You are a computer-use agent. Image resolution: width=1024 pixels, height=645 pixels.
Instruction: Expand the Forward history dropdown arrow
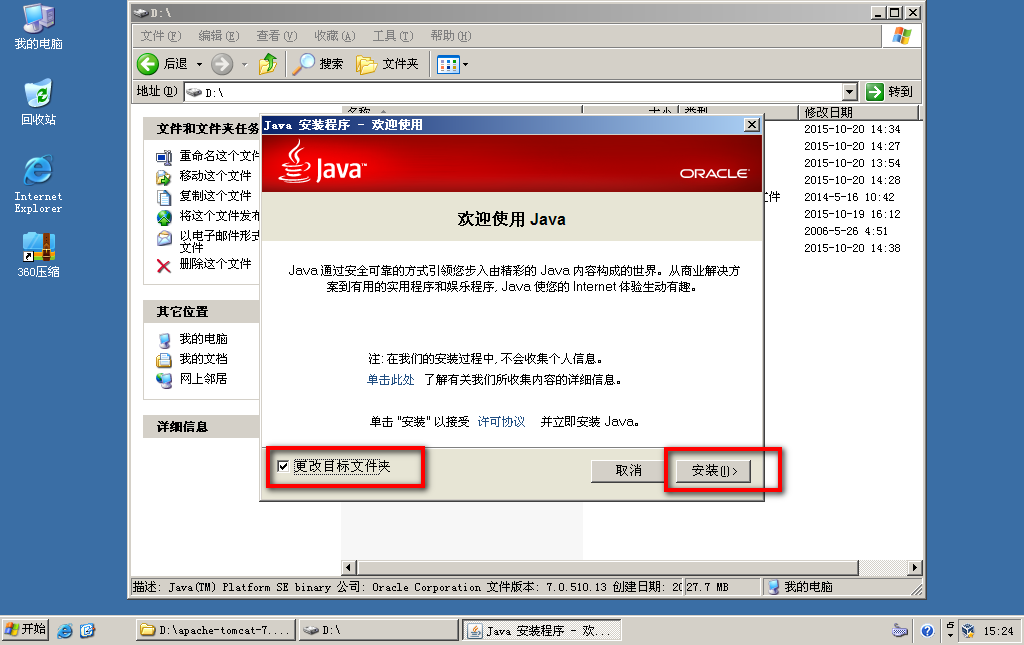coord(245,65)
